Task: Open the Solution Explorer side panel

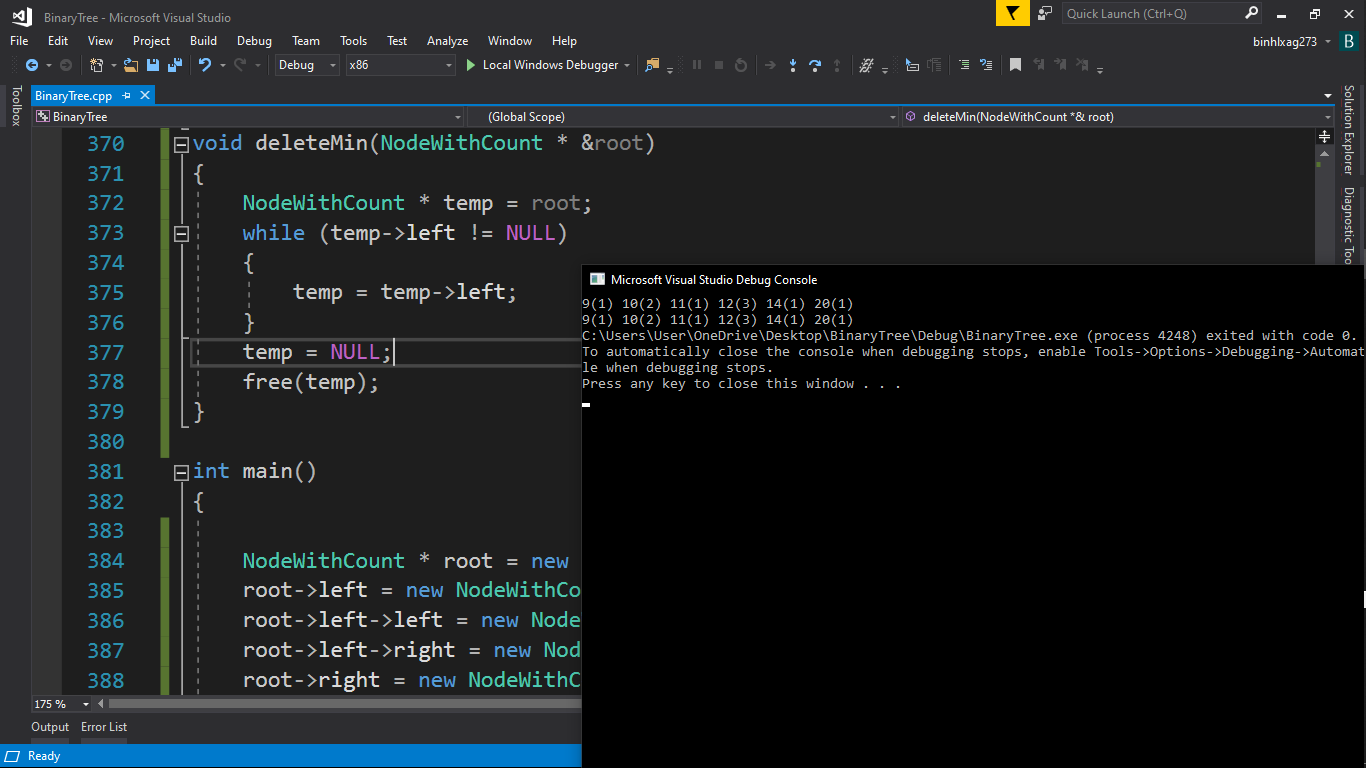Action: (1348, 130)
